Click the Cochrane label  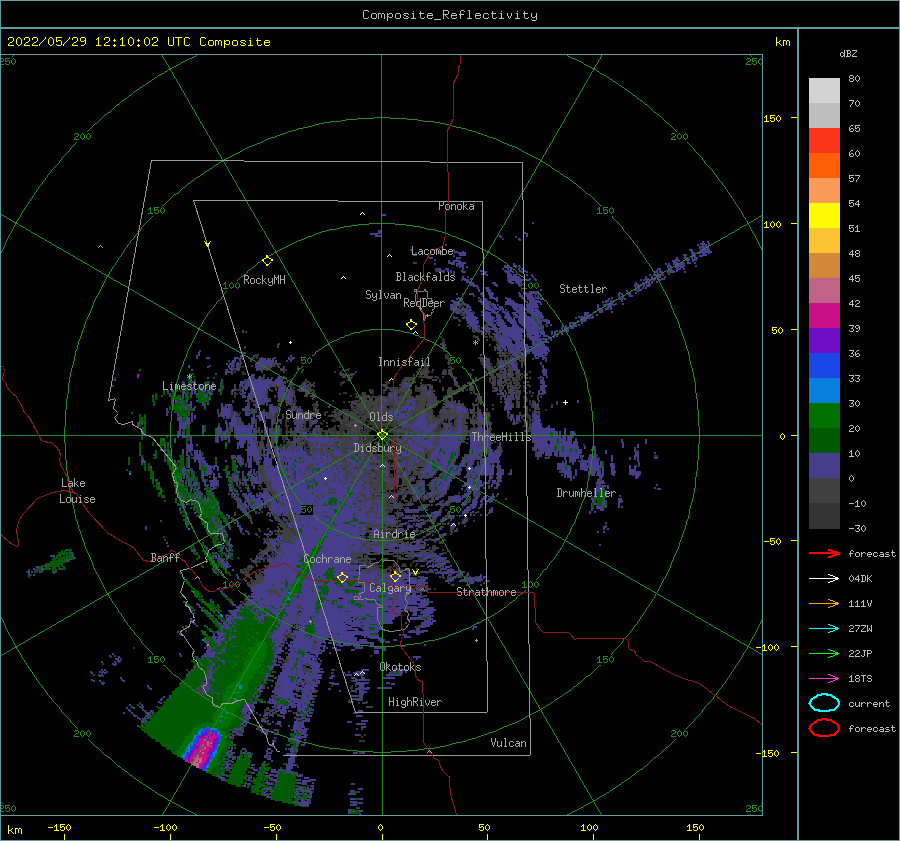click(327, 559)
